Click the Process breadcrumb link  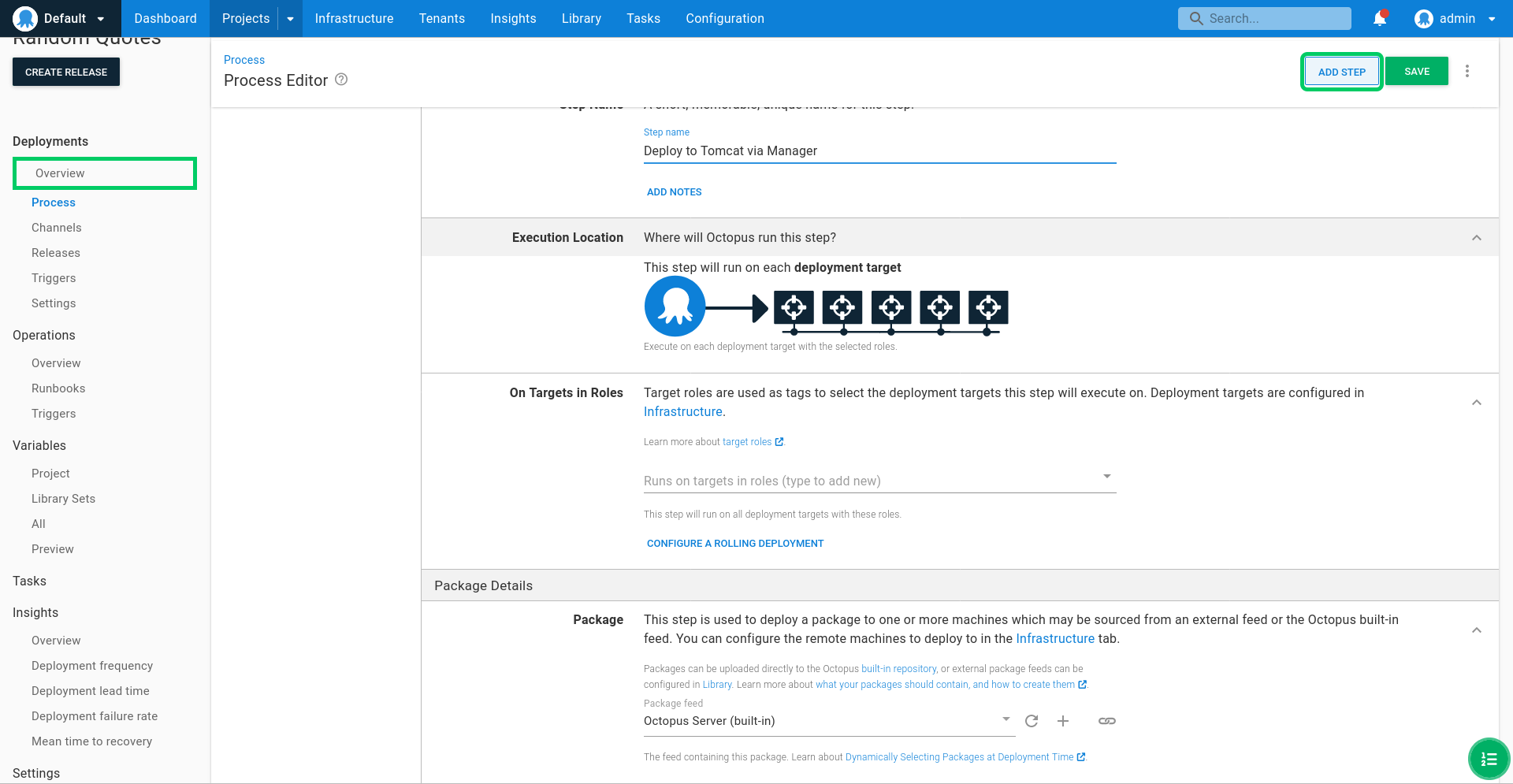tap(244, 60)
